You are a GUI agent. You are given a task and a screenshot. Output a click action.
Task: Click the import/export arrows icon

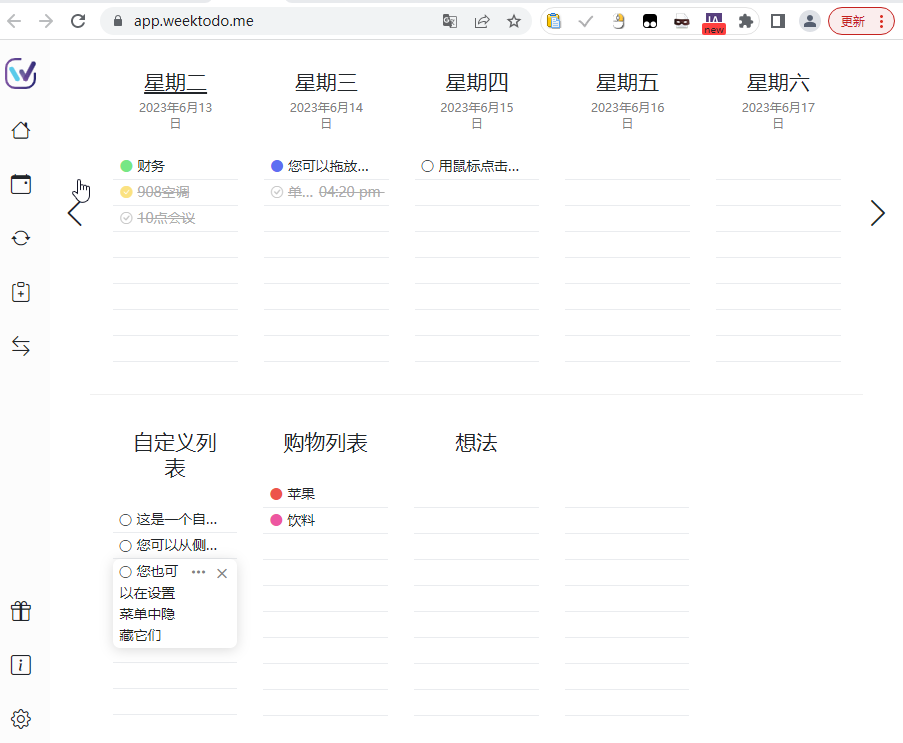pyautogui.click(x=21, y=346)
